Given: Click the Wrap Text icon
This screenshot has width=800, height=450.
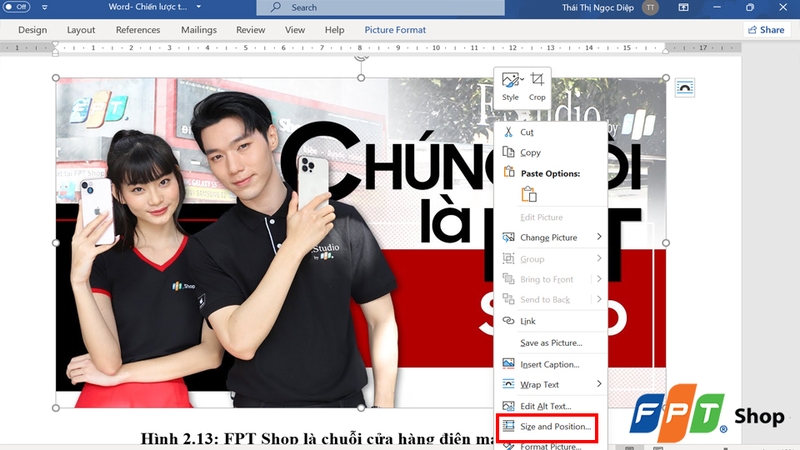Looking at the screenshot, I should 508,384.
